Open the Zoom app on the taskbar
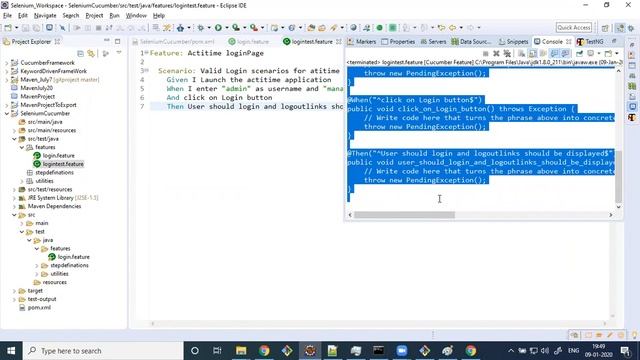This screenshot has width=640, height=360. tap(402, 351)
